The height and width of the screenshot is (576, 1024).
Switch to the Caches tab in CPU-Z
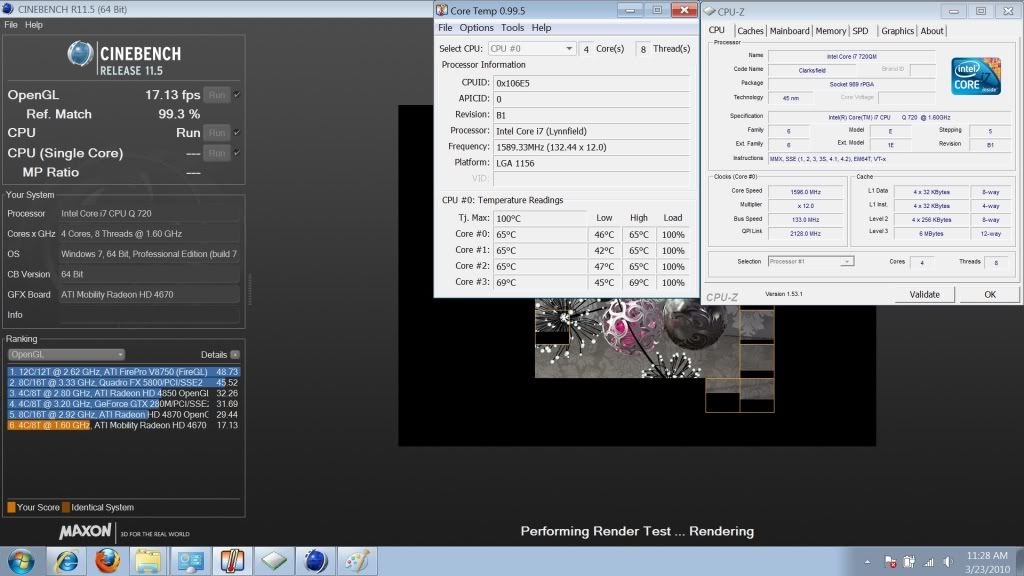(750, 31)
